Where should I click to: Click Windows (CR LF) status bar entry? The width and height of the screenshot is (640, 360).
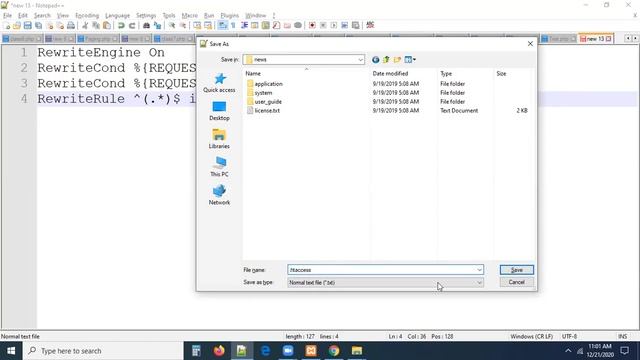531,336
